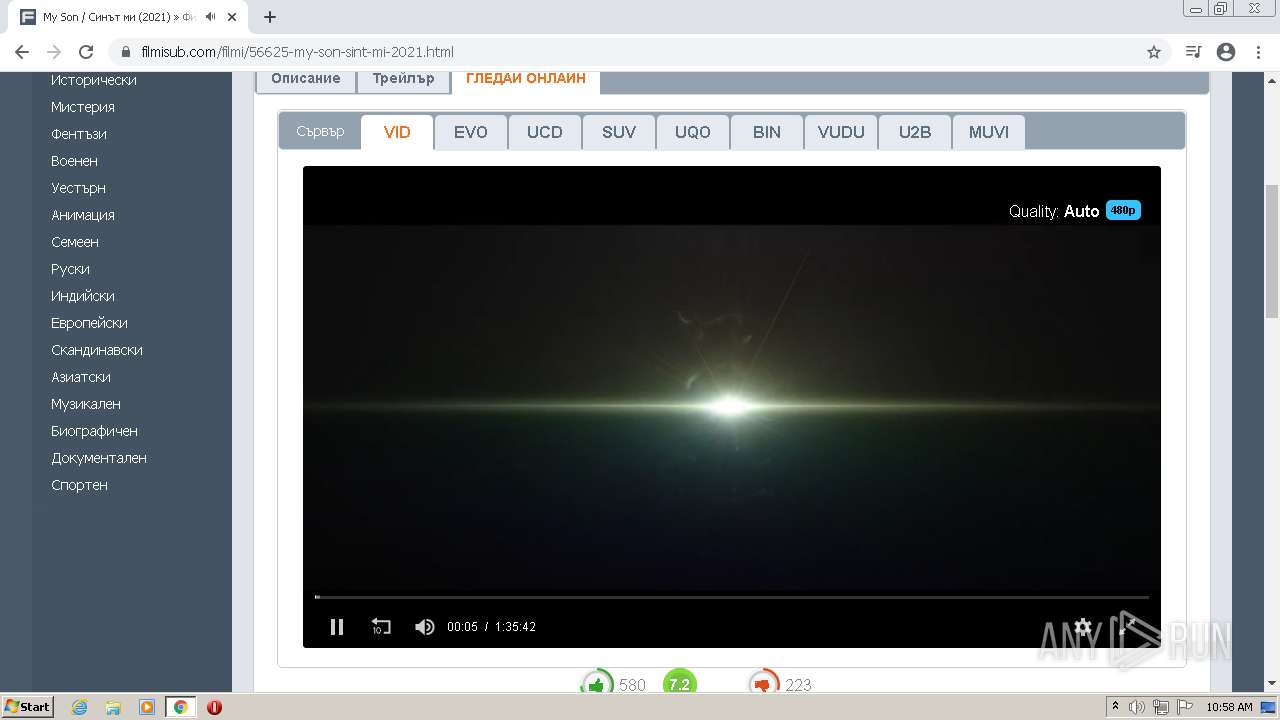The image size is (1280, 720).
Task: Go back in Chrome
Action: point(22,52)
